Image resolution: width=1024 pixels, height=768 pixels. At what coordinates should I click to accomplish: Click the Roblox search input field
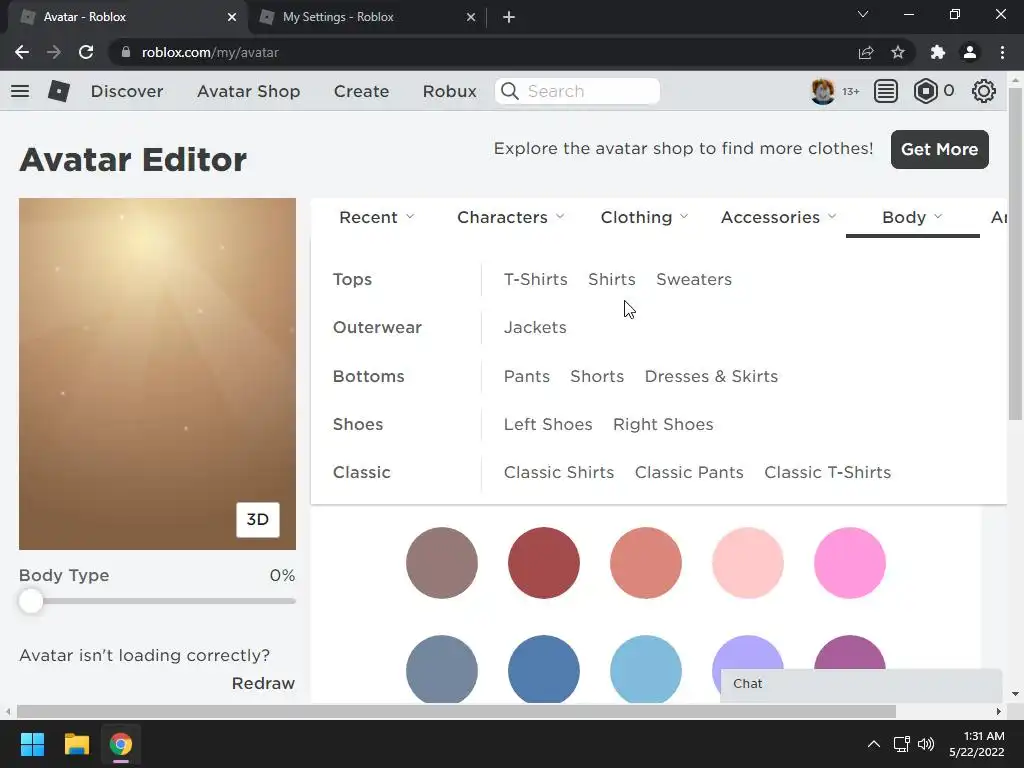tap(577, 91)
